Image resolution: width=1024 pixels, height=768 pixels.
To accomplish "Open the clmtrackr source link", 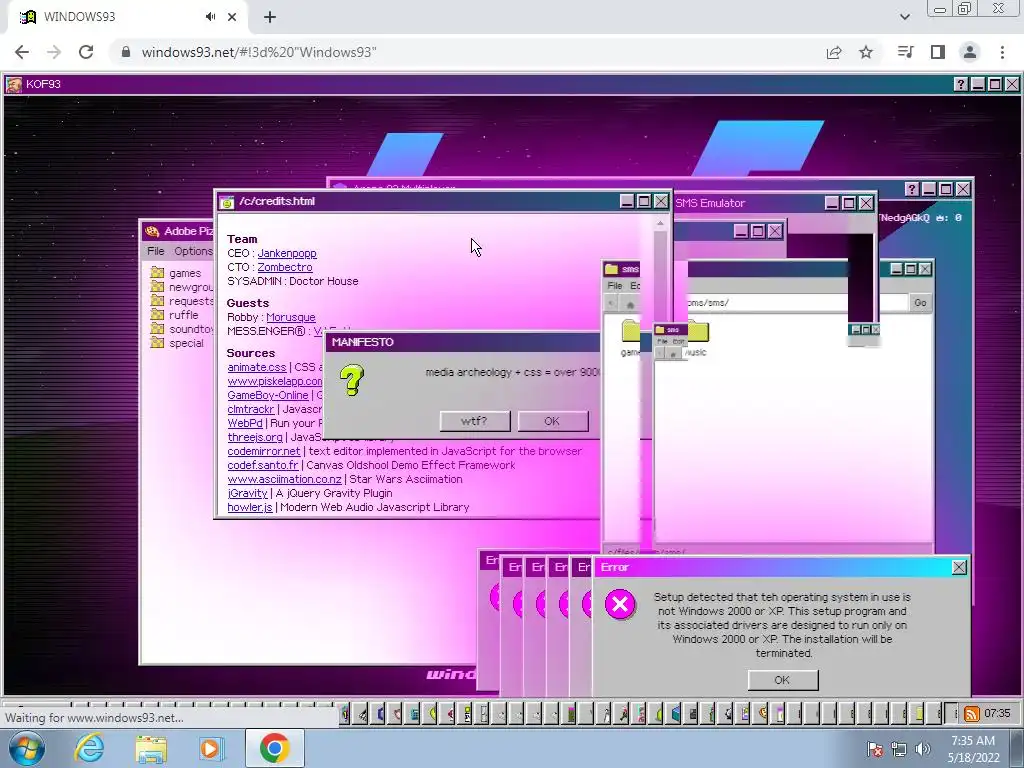I will 251,409.
